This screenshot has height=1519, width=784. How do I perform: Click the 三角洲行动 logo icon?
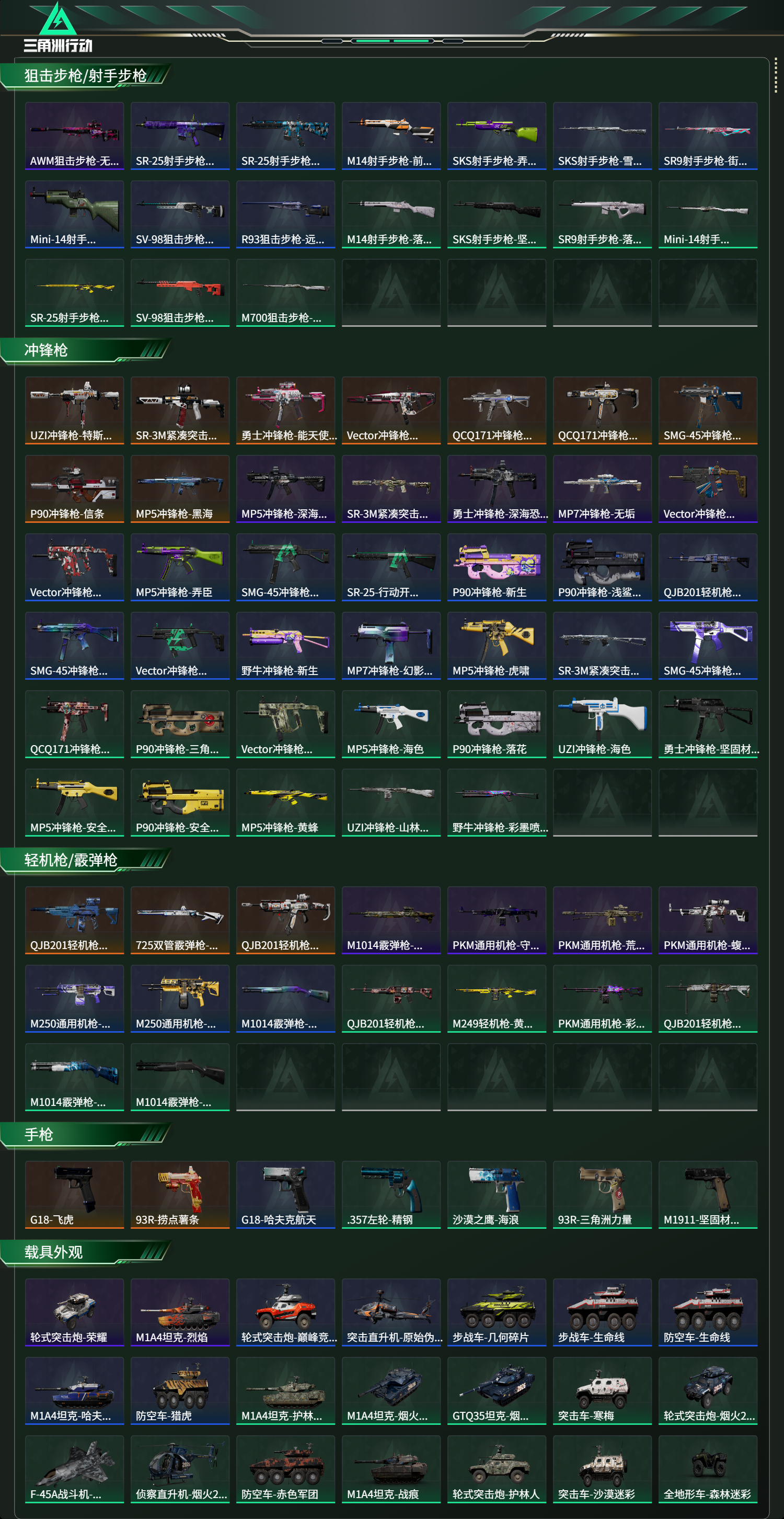(x=58, y=27)
